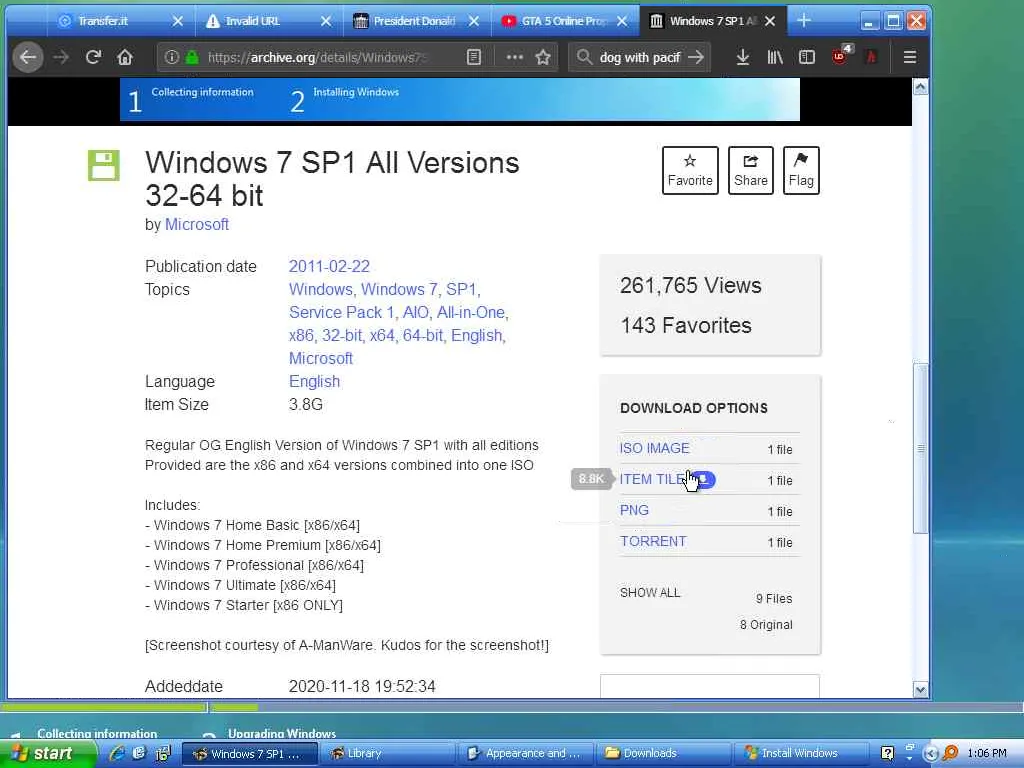The width and height of the screenshot is (1024, 768).
Task: Open the 64-bit topic link
Action: tap(423, 335)
